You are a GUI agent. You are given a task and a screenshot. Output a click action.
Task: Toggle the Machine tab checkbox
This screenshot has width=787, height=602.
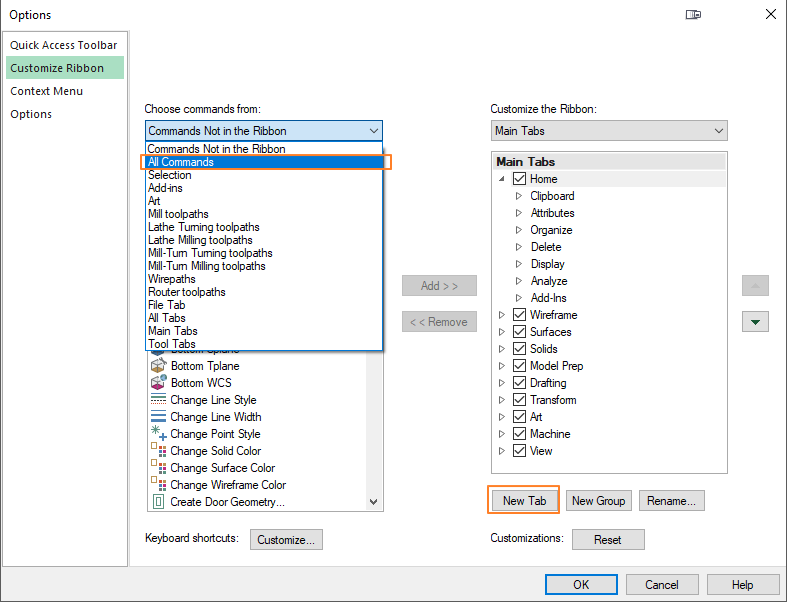519,434
